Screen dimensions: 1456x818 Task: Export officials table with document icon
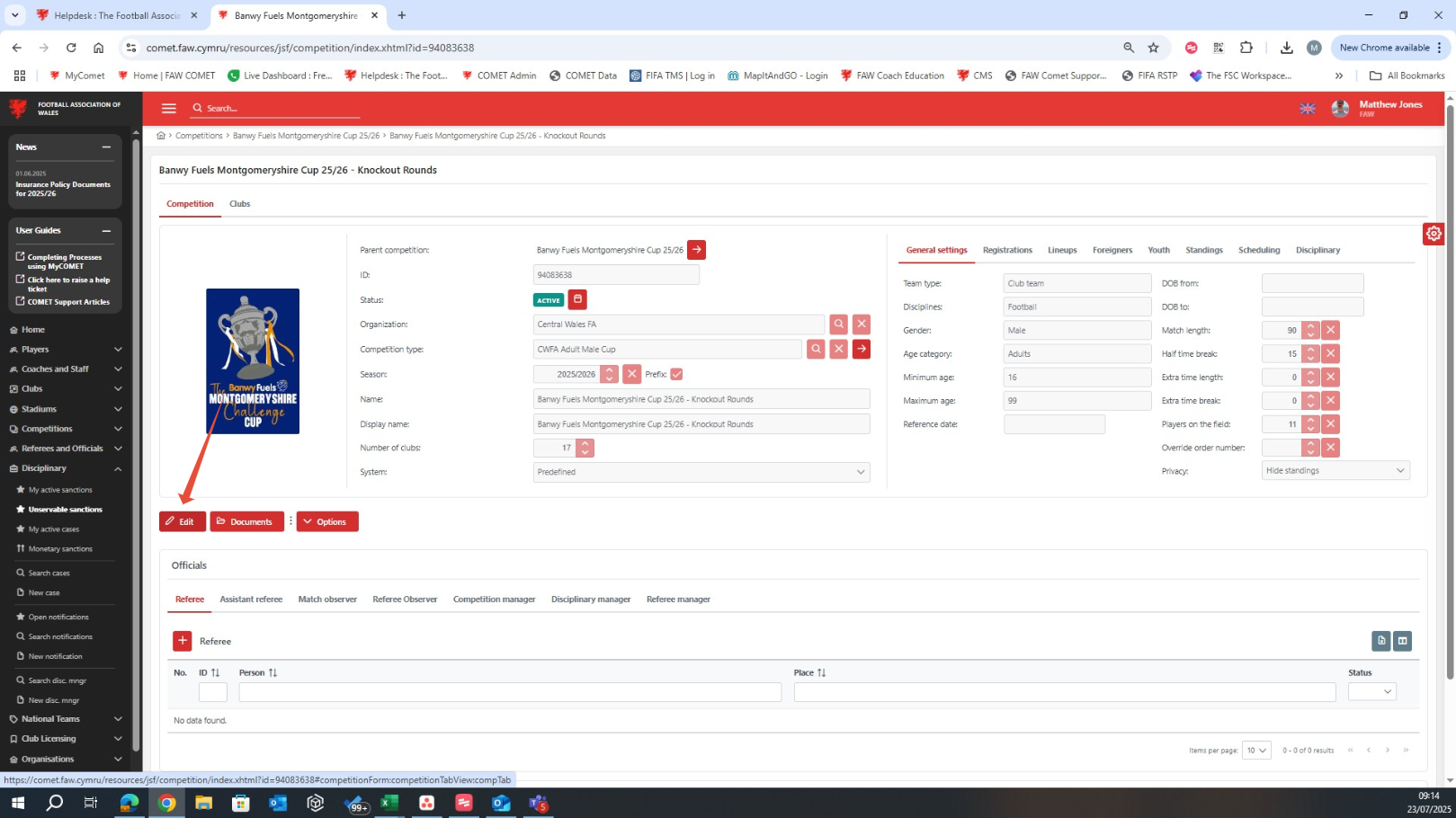click(1380, 641)
